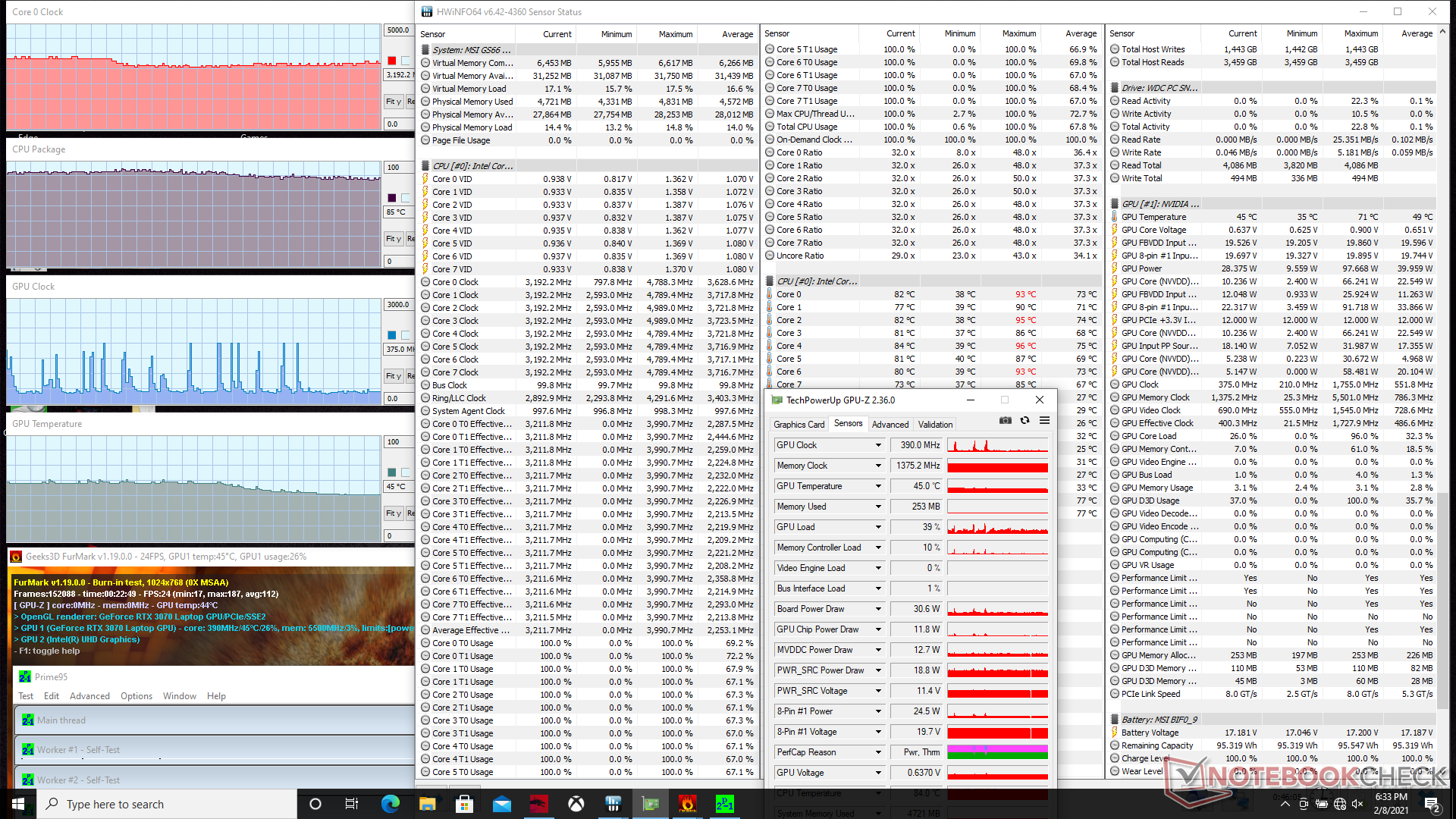Expand the PerfCap Reason dropdown

point(878,752)
